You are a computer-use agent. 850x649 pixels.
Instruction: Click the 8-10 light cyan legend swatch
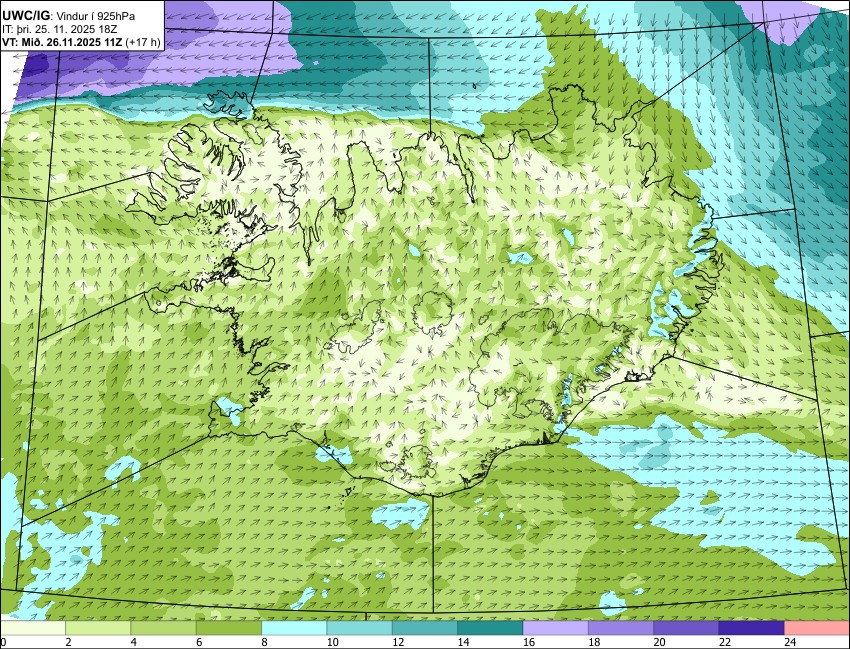294,628
